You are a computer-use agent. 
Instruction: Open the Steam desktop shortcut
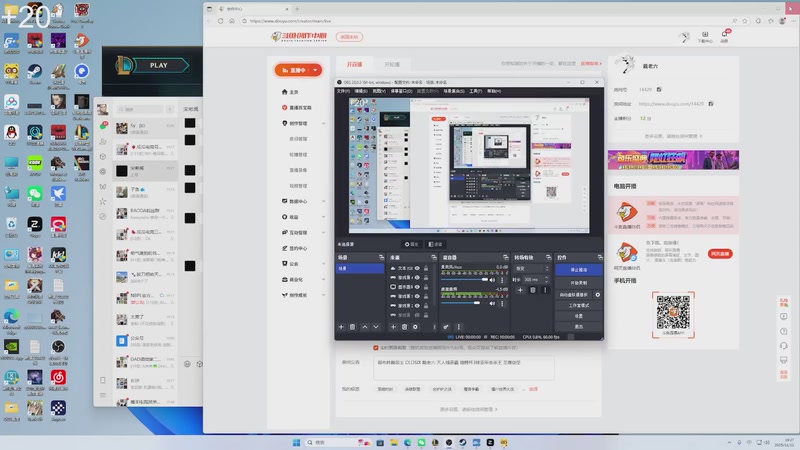point(35,73)
